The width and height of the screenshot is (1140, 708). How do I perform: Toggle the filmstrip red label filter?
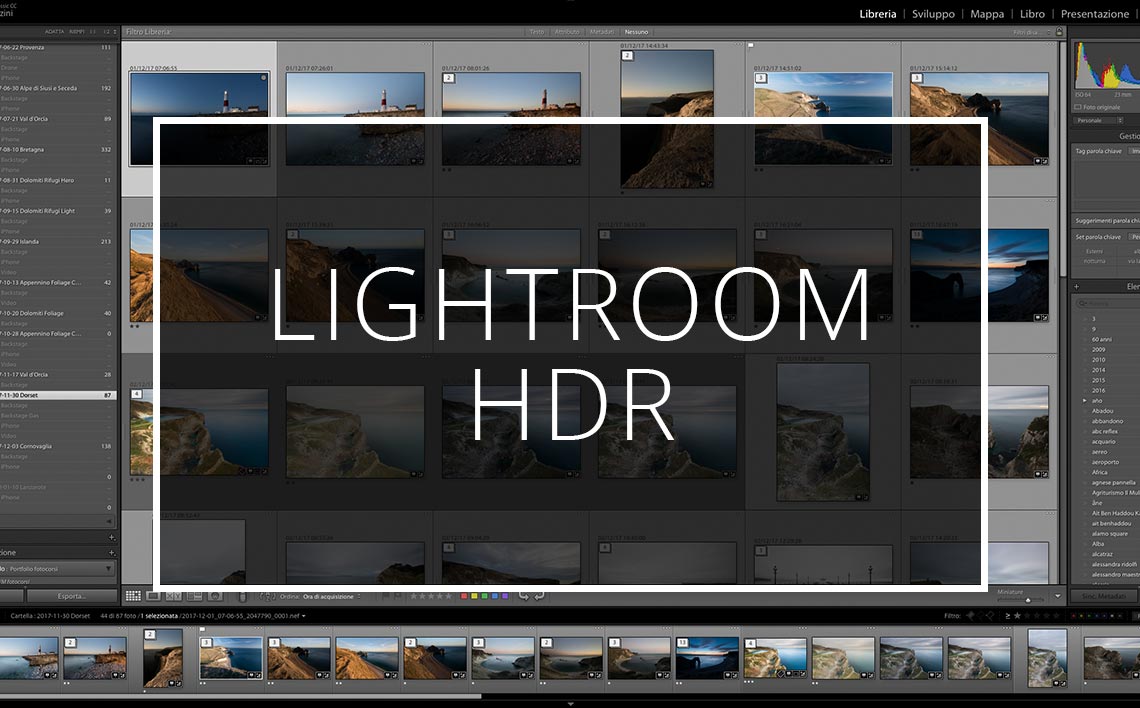click(x=1074, y=616)
